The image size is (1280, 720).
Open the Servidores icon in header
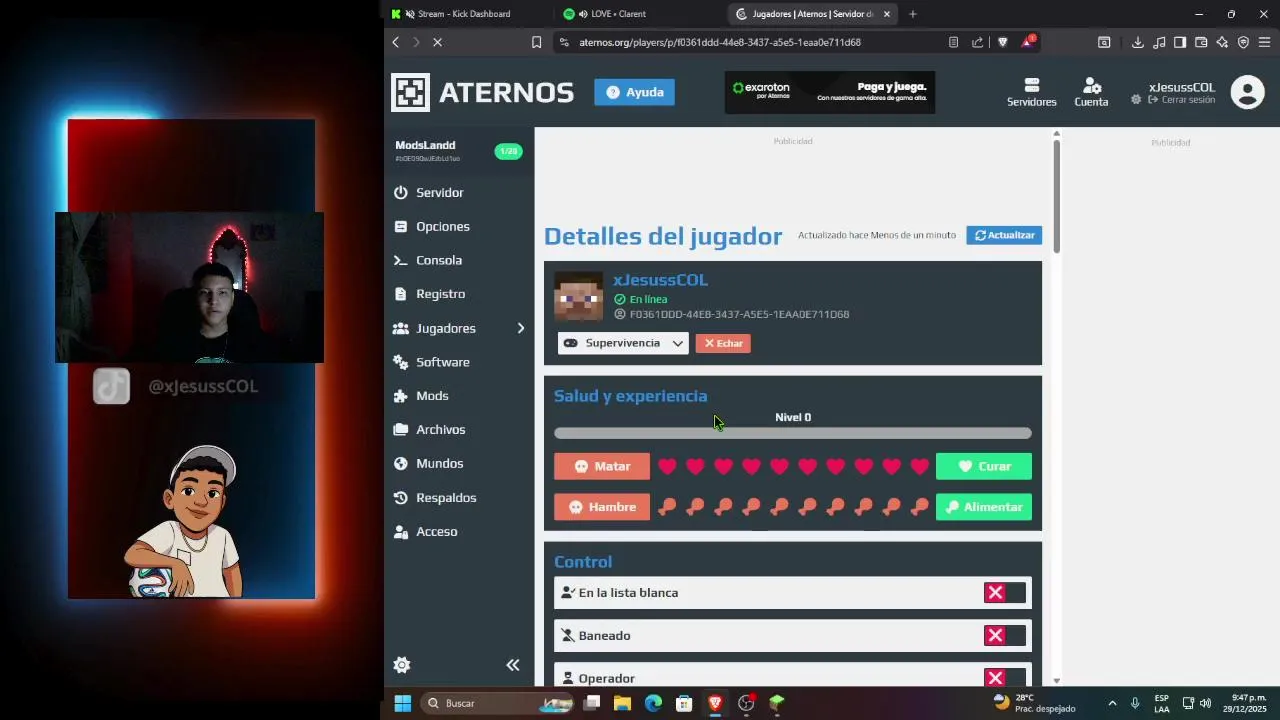click(x=1031, y=92)
